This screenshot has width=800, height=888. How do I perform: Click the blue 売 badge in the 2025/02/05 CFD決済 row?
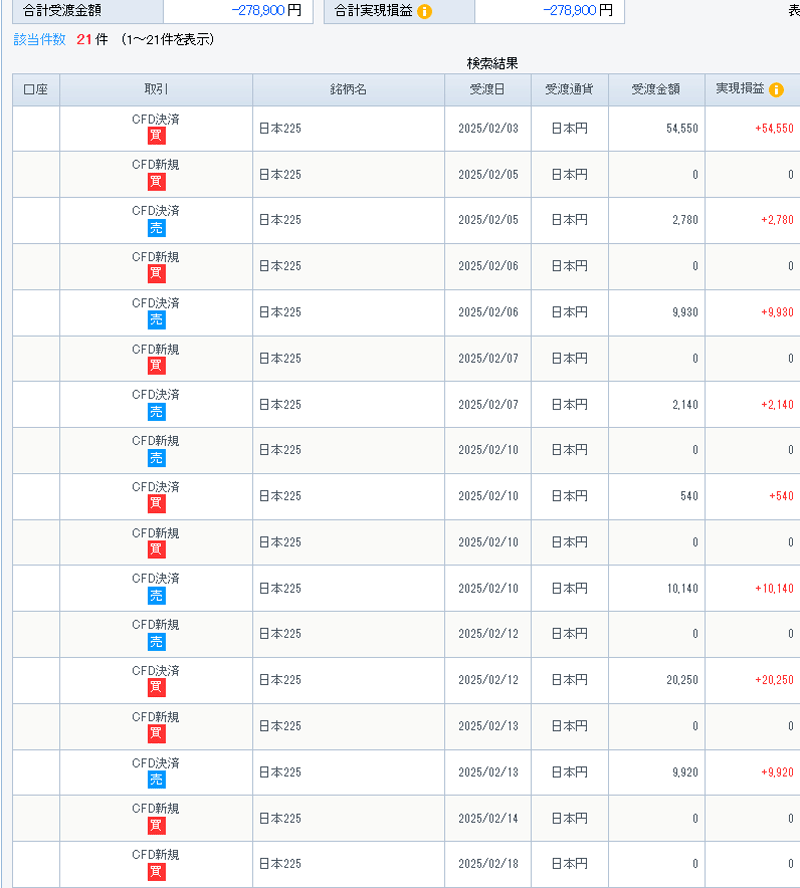pos(156,228)
